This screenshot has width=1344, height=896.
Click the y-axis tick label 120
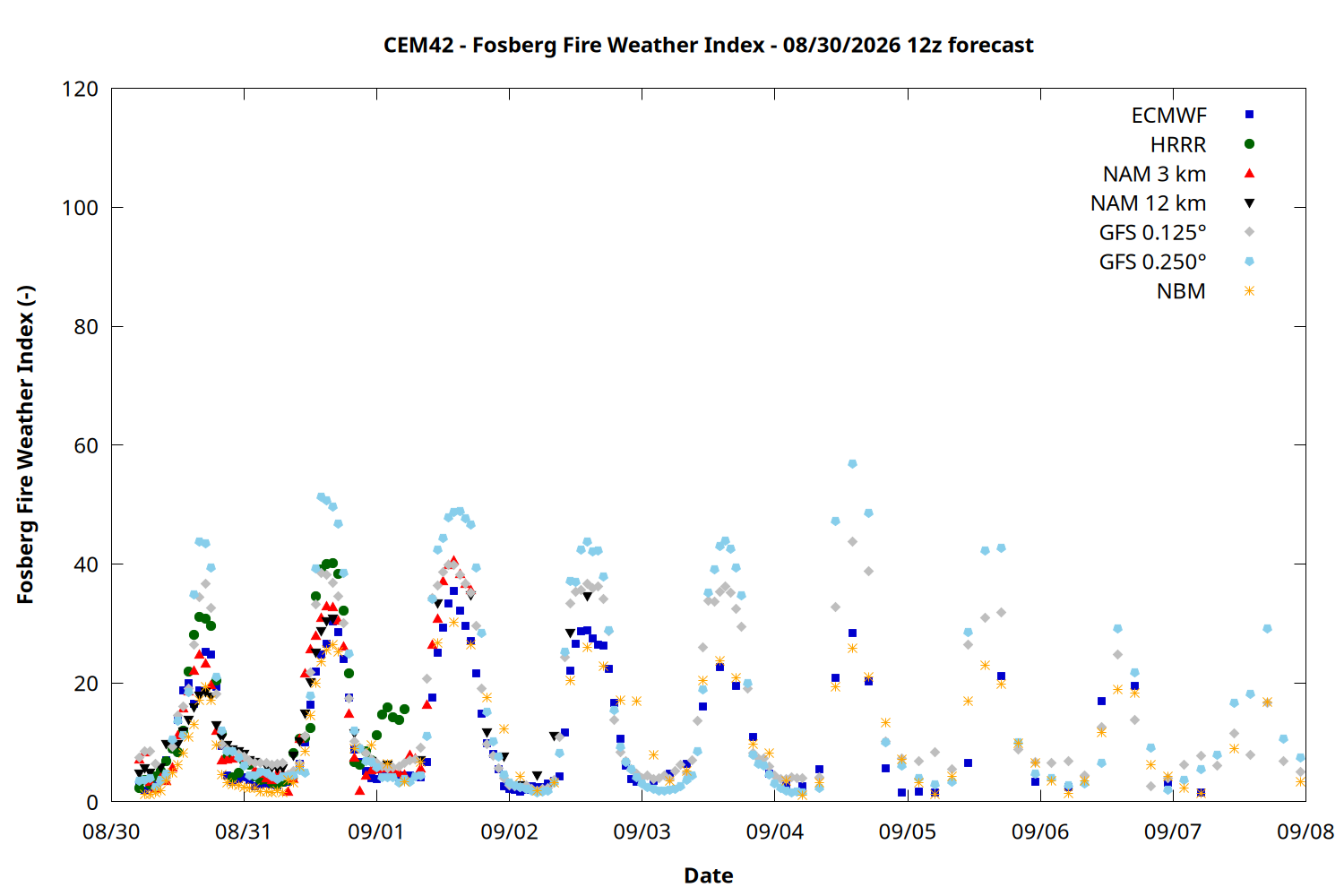[80, 90]
